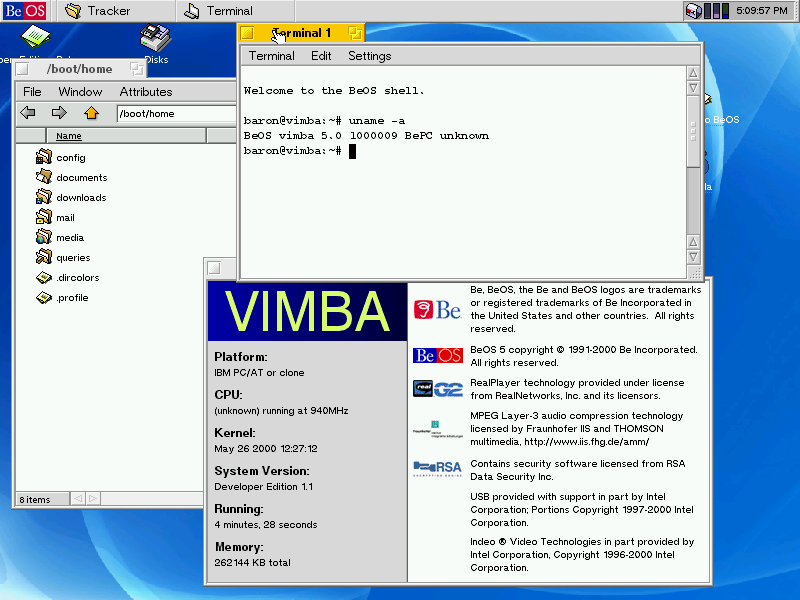This screenshot has width=800, height=600.
Task: Go forward with the right arrow
Action: [x=59, y=112]
